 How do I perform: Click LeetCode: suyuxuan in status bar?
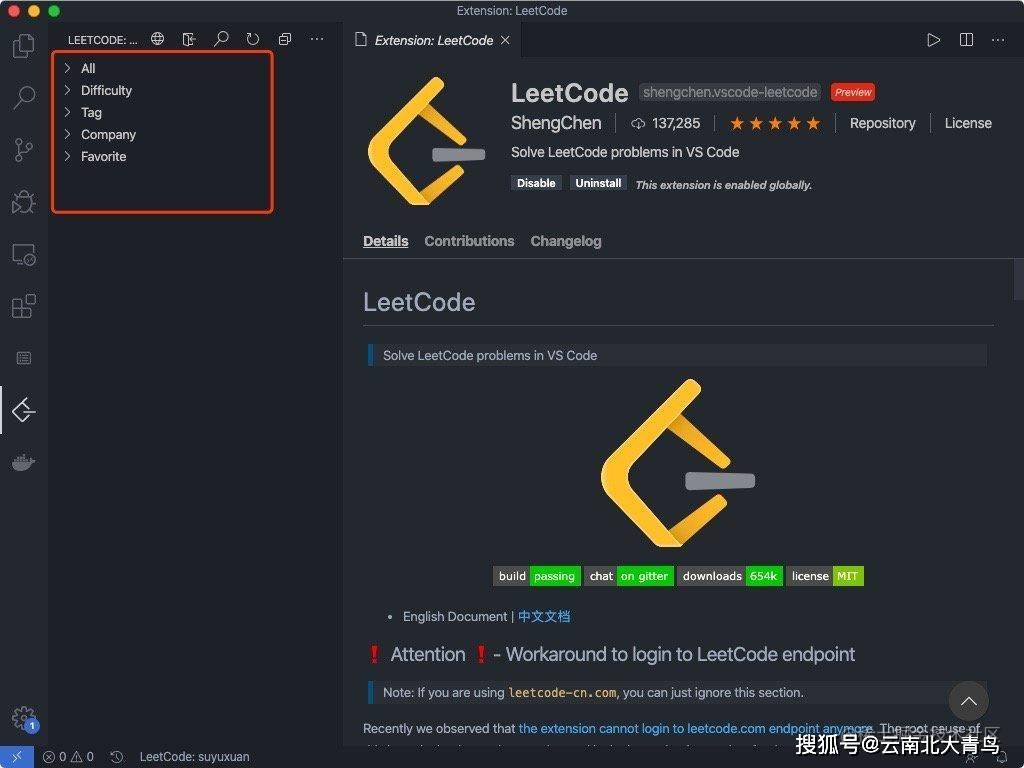[194, 756]
